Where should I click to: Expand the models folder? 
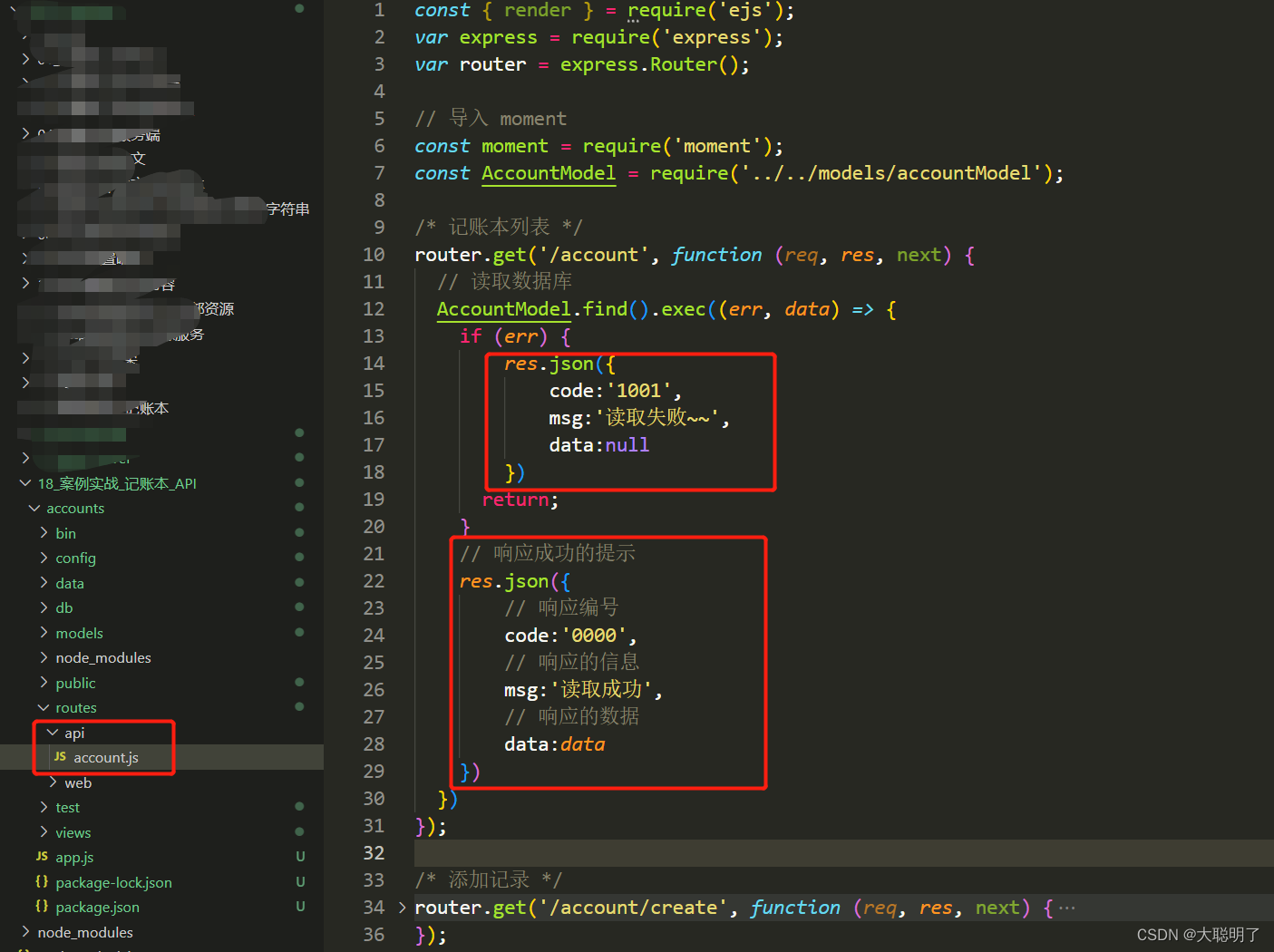point(44,633)
